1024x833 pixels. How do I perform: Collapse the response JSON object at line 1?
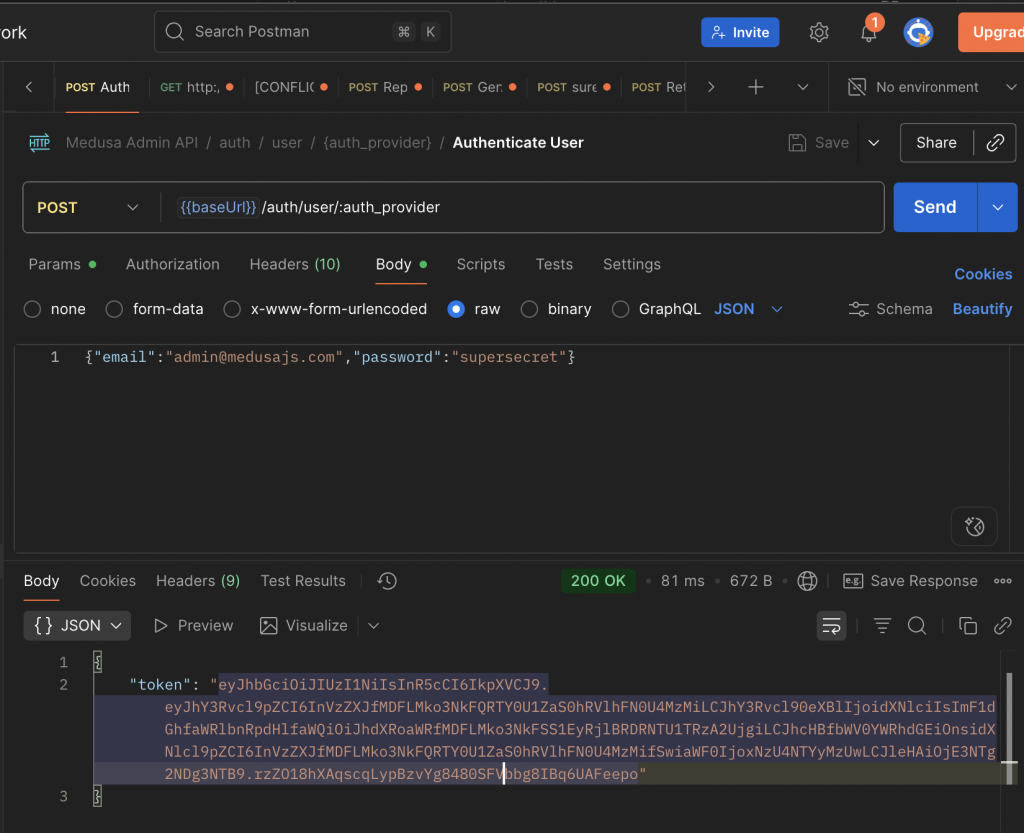pos(97,662)
